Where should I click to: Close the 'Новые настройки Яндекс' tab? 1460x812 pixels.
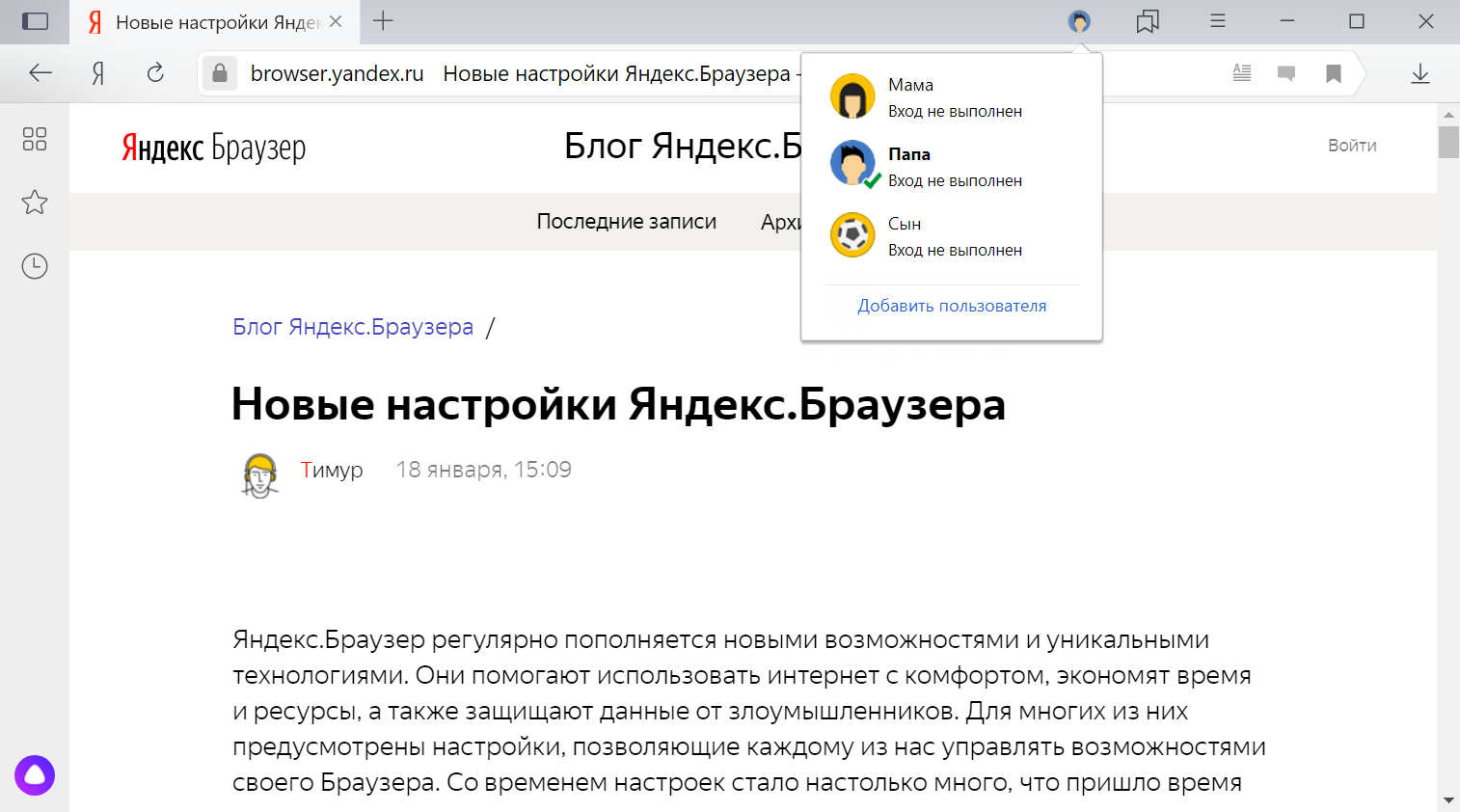tap(336, 21)
